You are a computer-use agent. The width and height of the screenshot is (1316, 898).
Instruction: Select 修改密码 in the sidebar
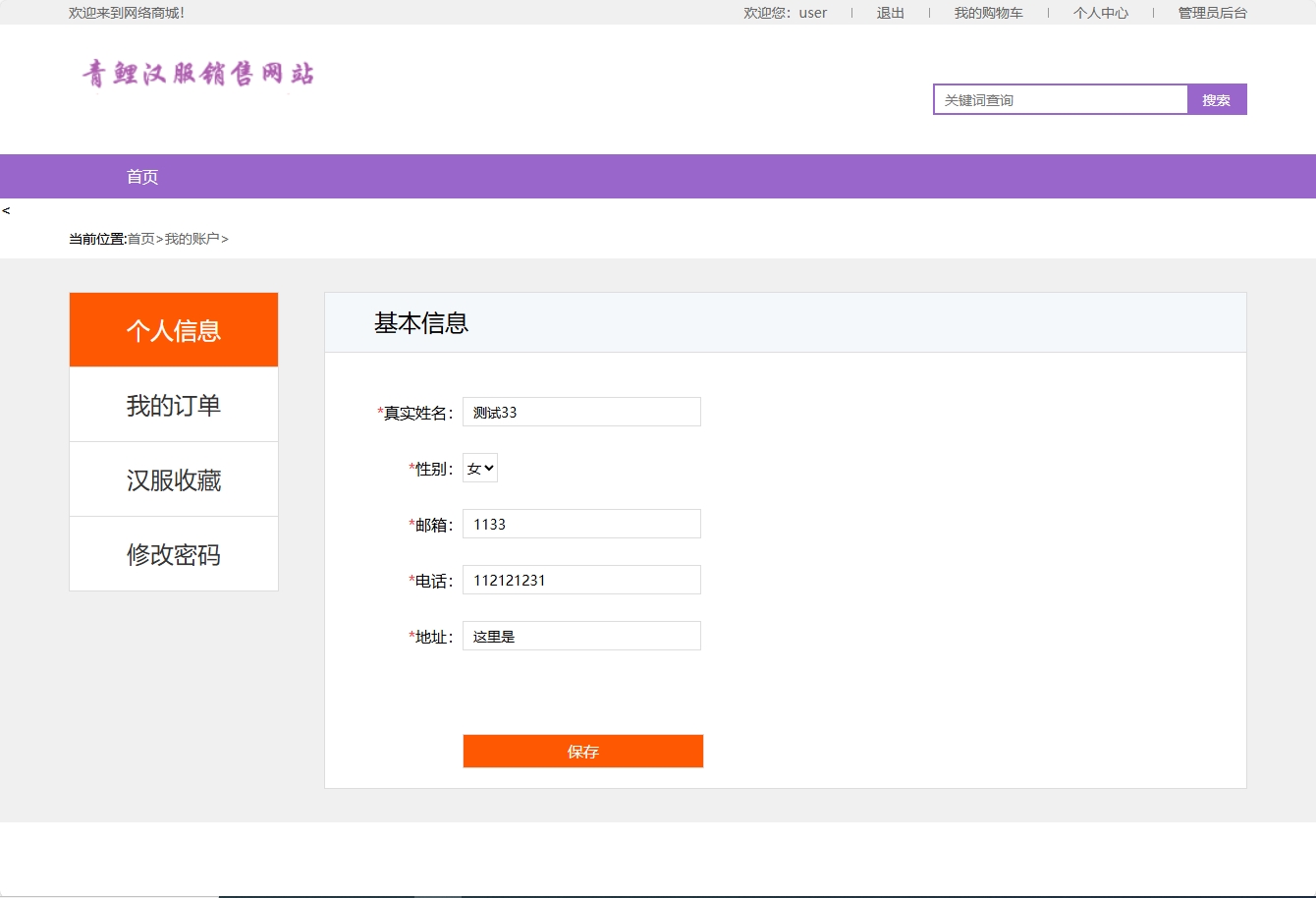pos(173,553)
